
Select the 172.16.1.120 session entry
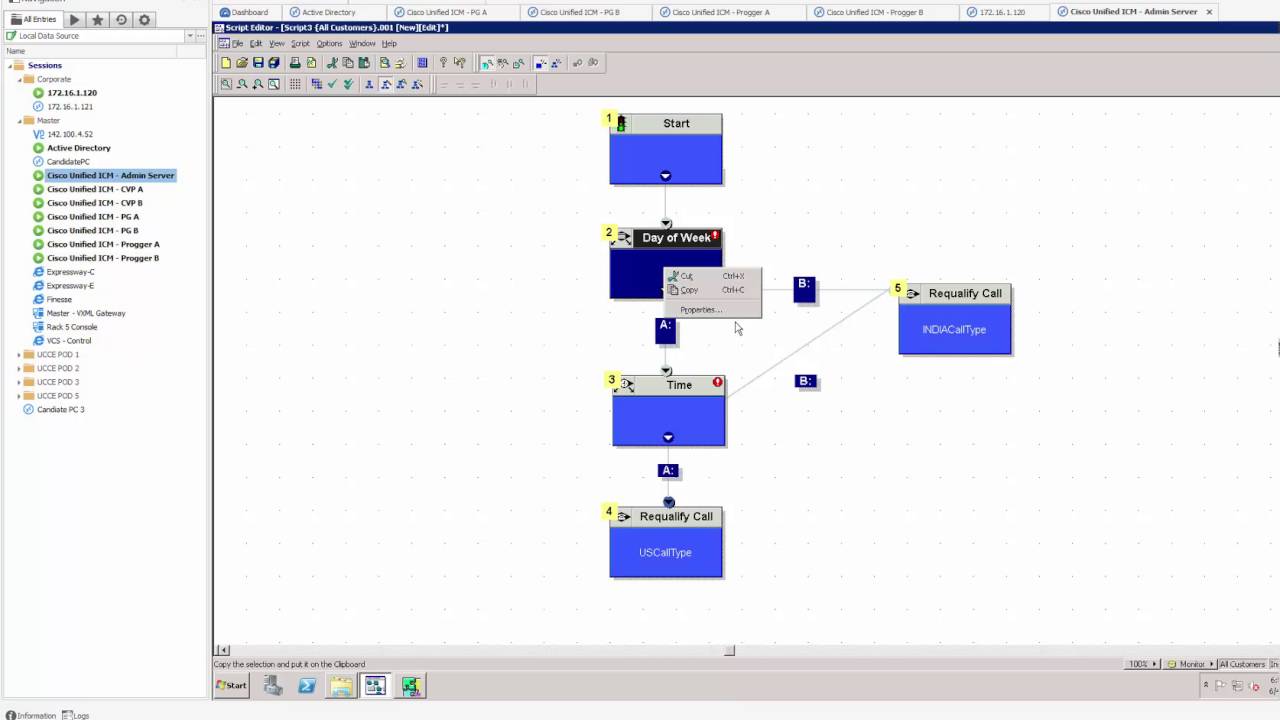tap(72, 93)
